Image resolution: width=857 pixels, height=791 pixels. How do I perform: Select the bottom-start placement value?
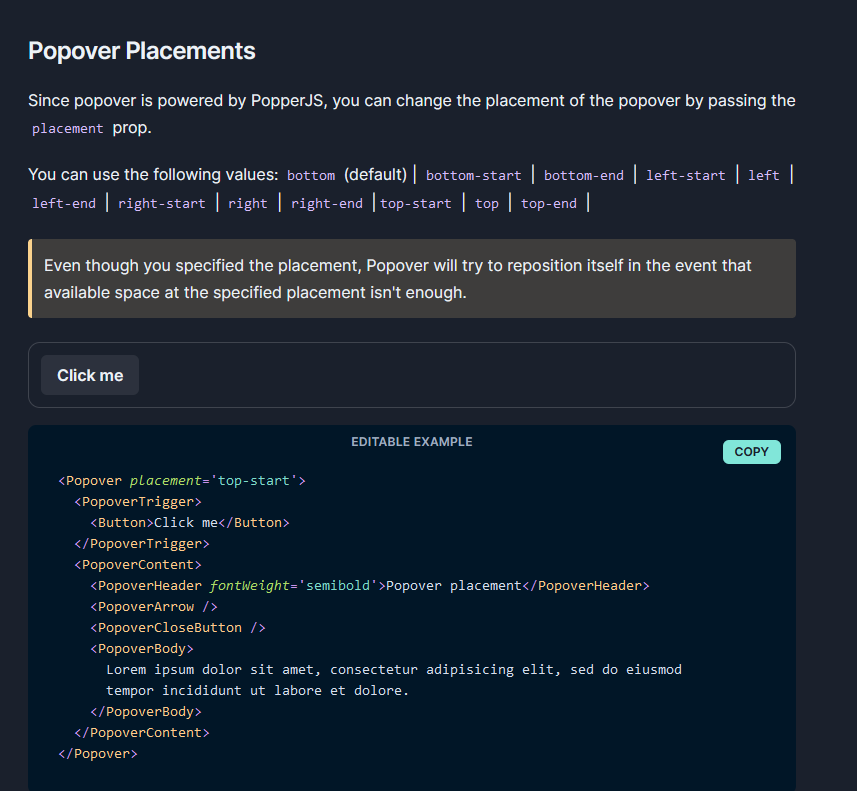(473, 175)
